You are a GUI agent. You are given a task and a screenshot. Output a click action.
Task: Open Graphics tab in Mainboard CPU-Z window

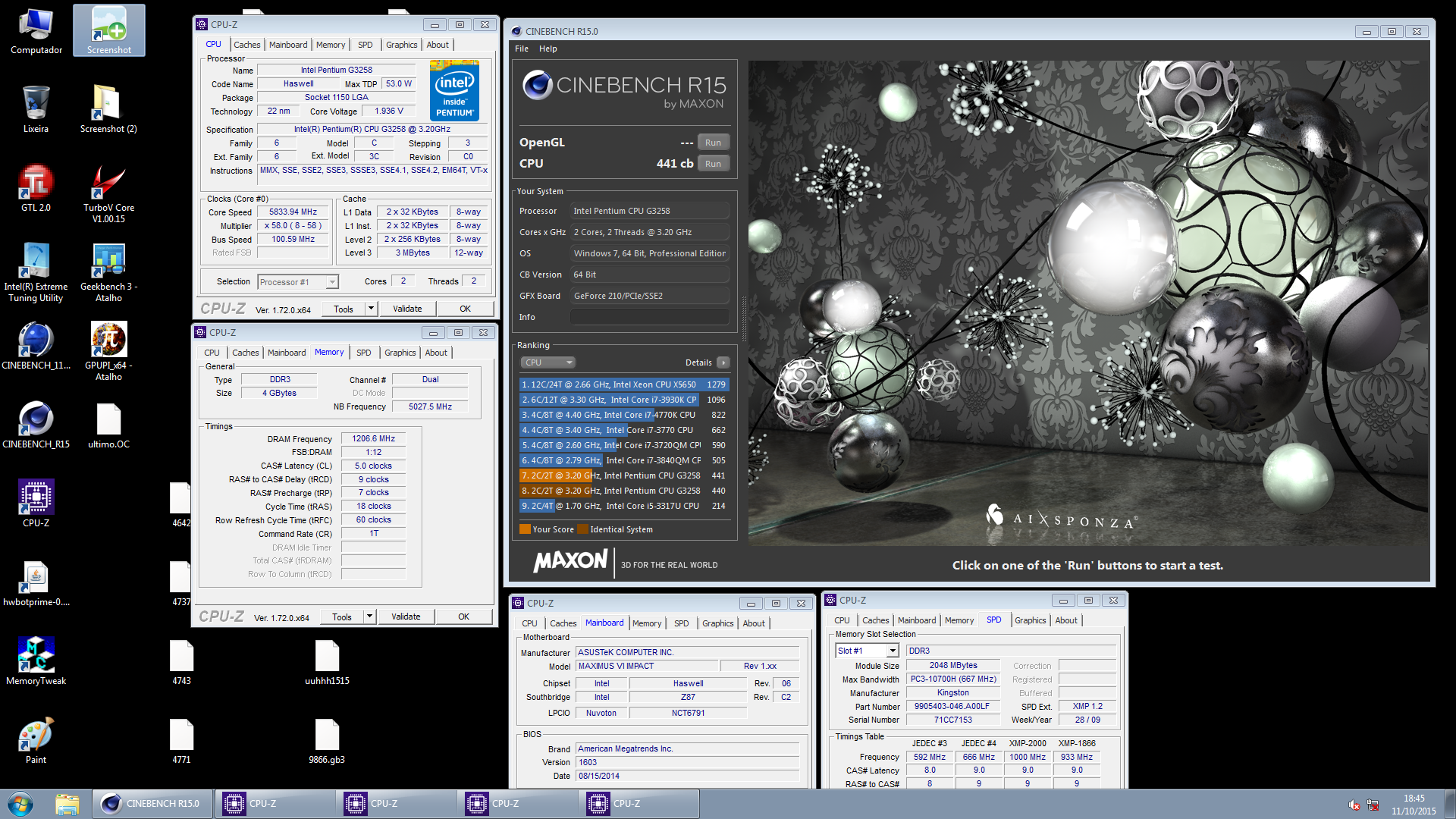click(x=717, y=623)
